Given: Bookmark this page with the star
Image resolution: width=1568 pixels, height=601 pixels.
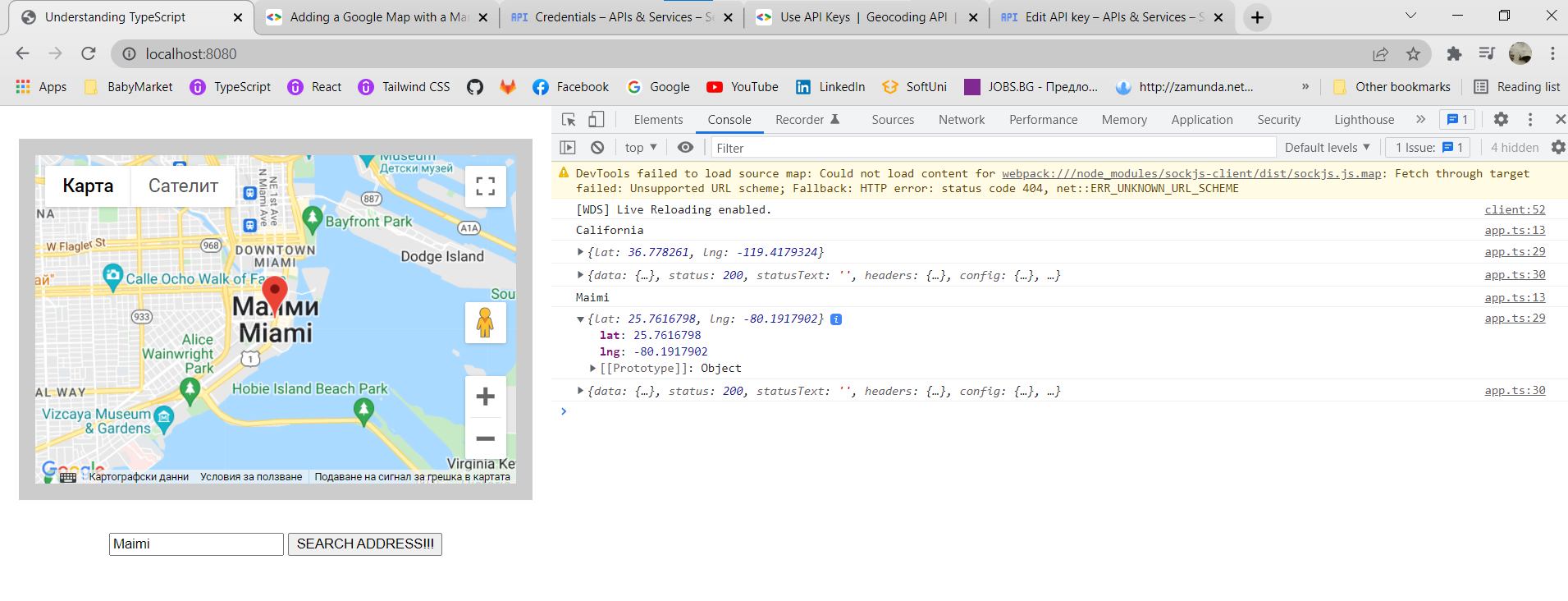Looking at the screenshot, I should coord(1413,54).
